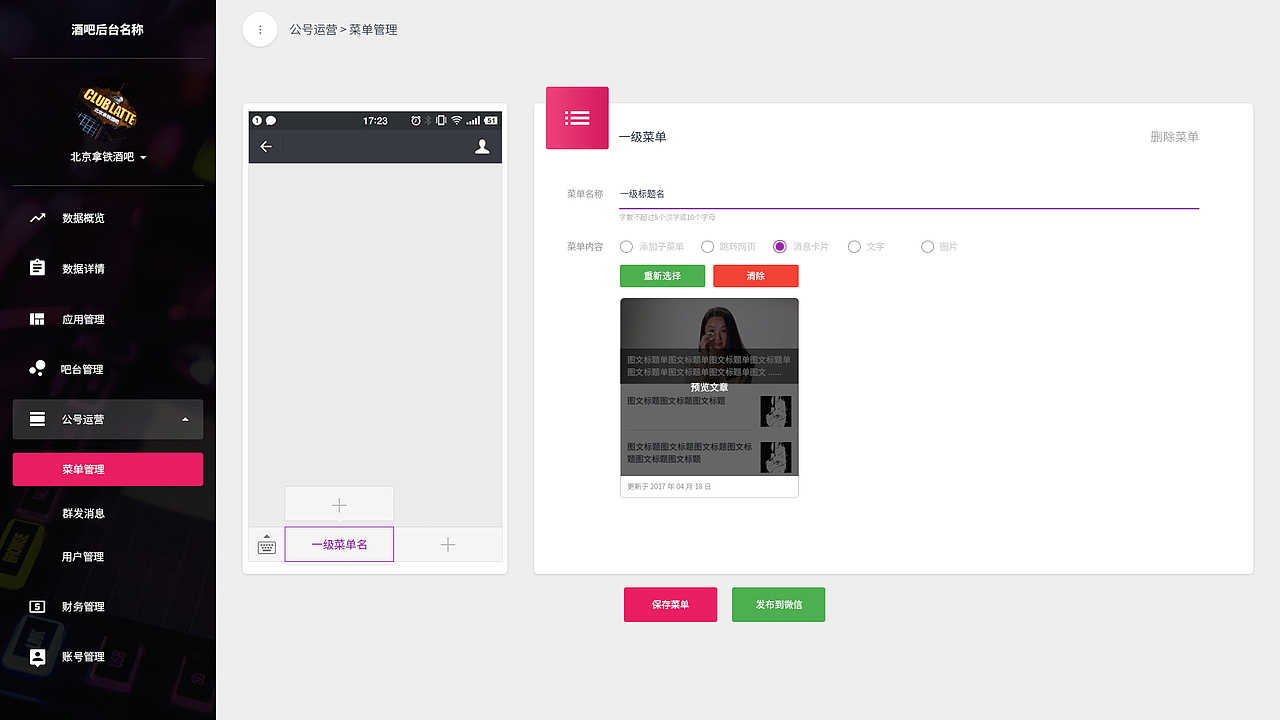Click the 酒吧后台名称 title
Image resolution: width=1280 pixels, height=720 pixels.
pyautogui.click(x=108, y=30)
